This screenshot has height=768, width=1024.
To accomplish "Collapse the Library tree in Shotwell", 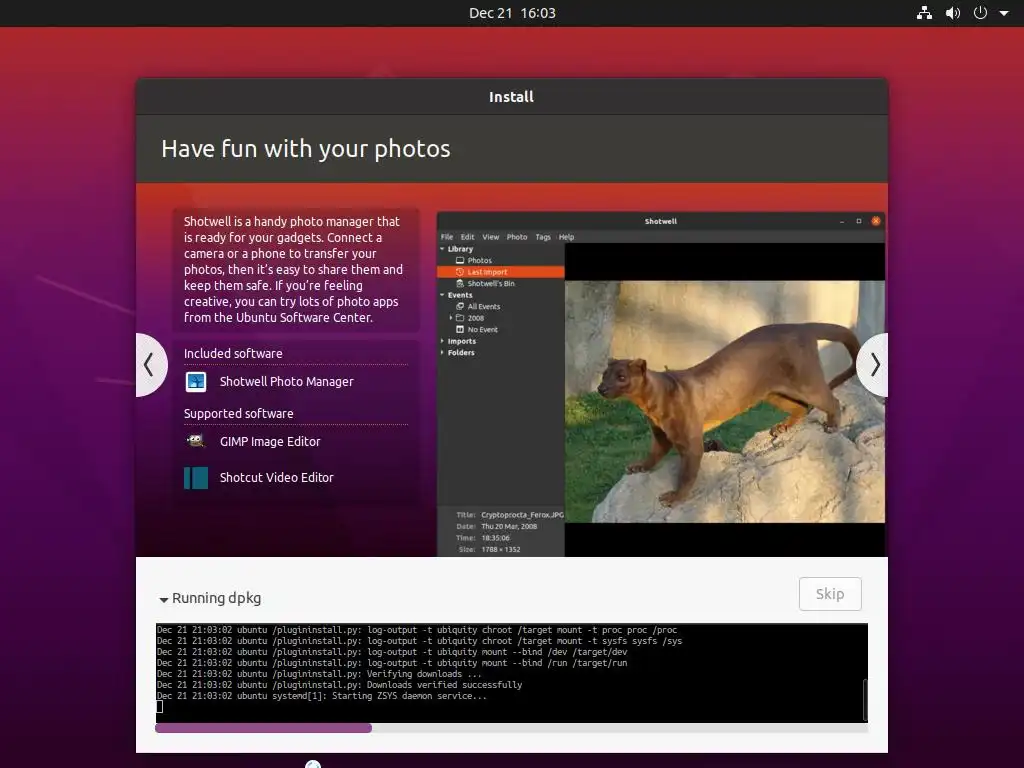I will (442, 249).
